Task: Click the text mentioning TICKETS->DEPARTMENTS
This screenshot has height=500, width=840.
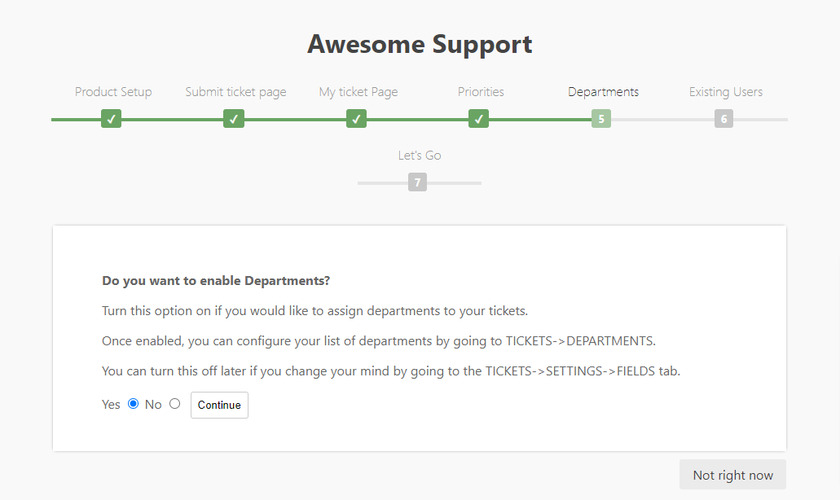Action: point(379,341)
